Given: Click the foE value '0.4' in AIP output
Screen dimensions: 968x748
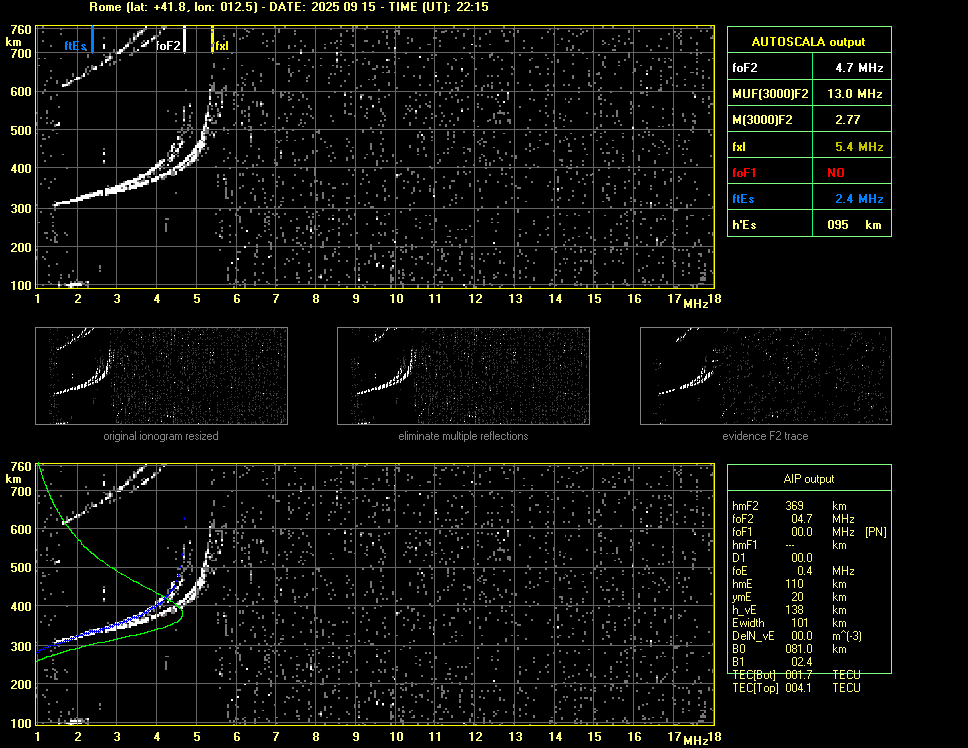Looking at the screenshot, I should [x=804, y=571].
